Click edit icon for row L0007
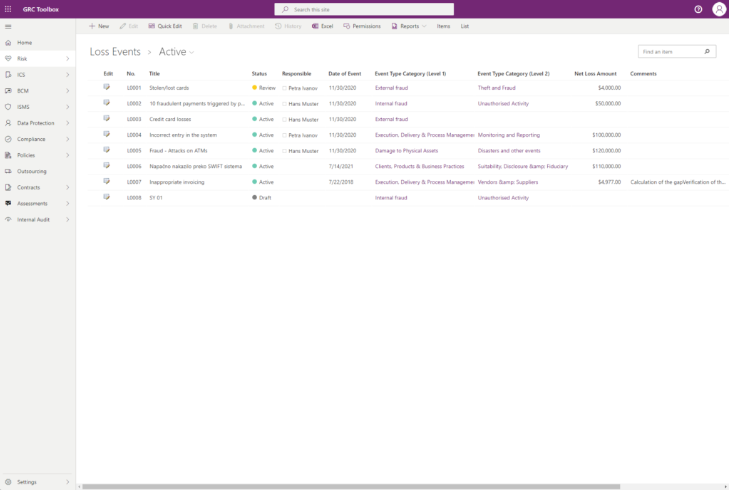729x490 pixels. tap(106, 181)
